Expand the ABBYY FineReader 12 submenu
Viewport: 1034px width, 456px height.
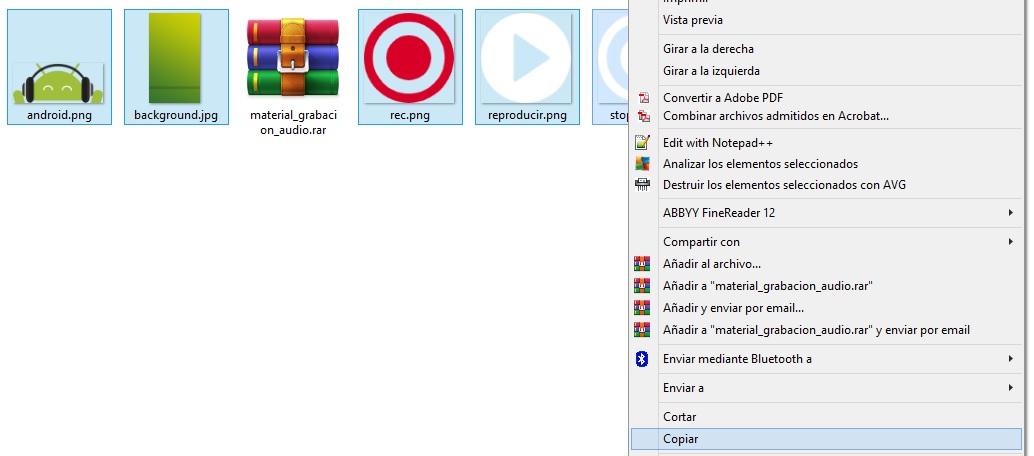point(1011,213)
